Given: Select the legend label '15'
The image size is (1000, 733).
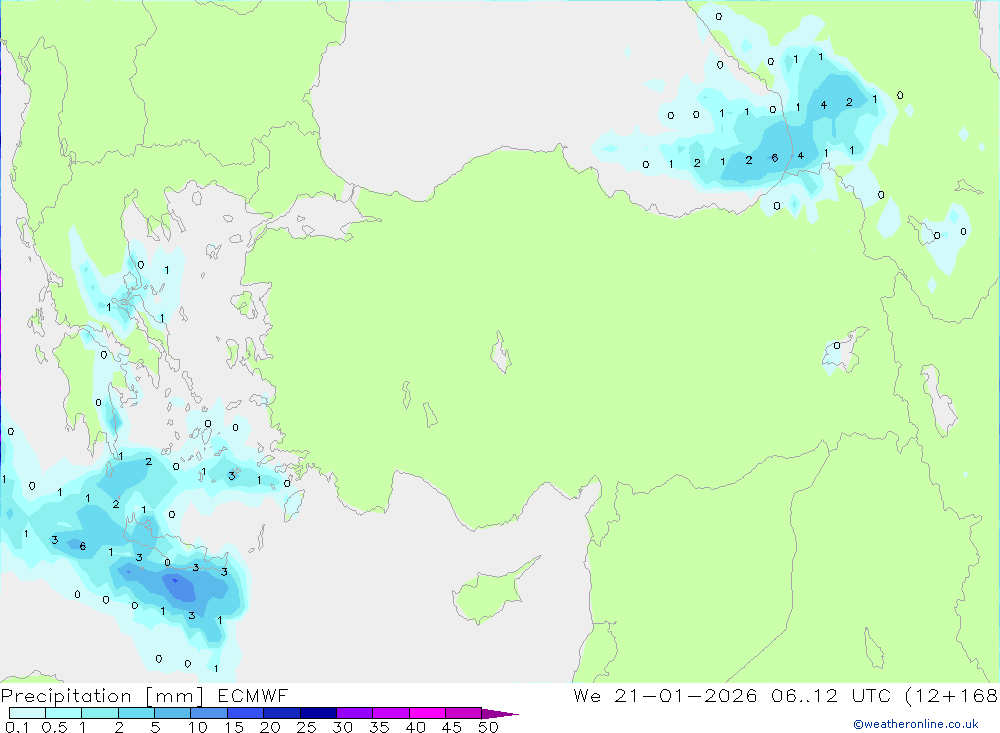Looking at the screenshot, I should (234, 727).
